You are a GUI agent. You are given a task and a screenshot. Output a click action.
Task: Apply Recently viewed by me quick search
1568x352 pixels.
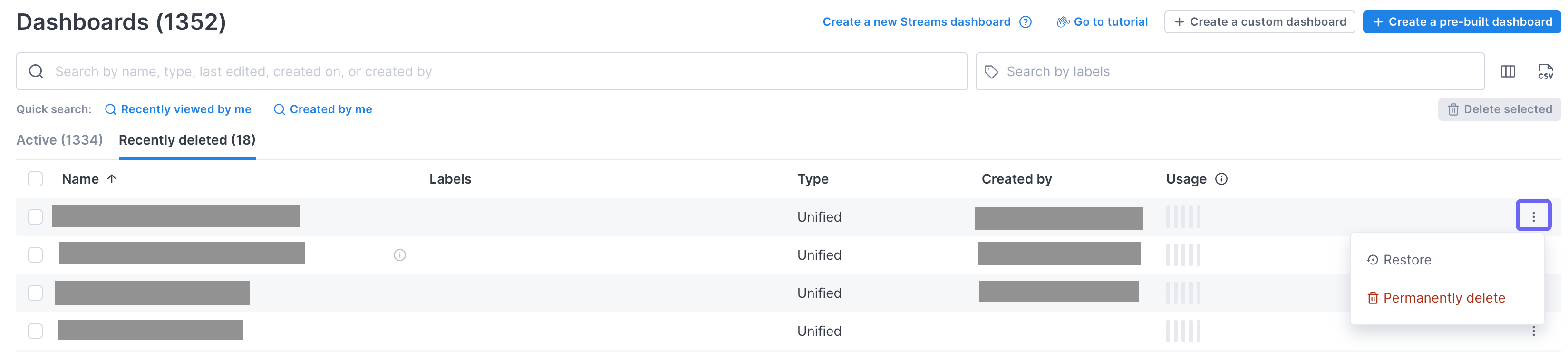pyautogui.click(x=178, y=109)
